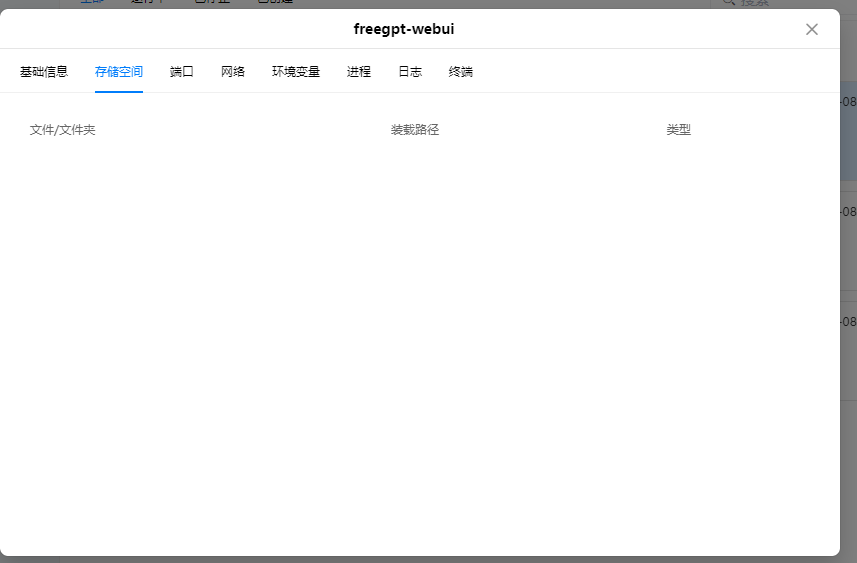The width and height of the screenshot is (857, 563).
Task: Open the 端口 tab
Action: pyautogui.click(x=182, y=72)
